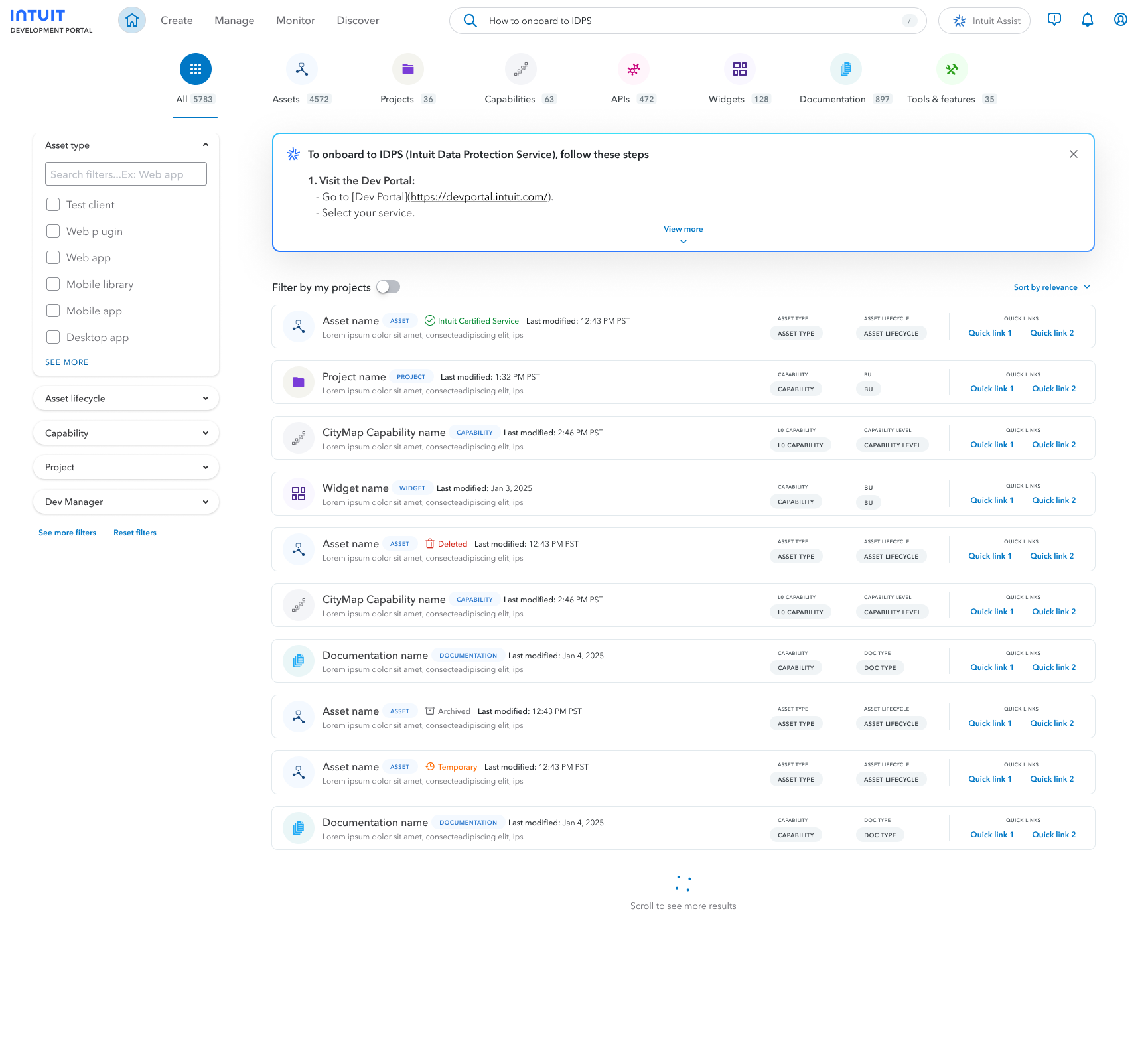Click the Intuit Assist button
1148x1039 pixels.
click(984, 21)
